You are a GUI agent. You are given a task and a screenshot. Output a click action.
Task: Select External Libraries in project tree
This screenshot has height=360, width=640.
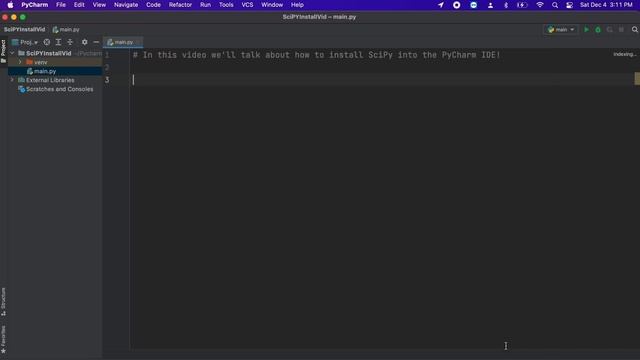tap(50, 80)
